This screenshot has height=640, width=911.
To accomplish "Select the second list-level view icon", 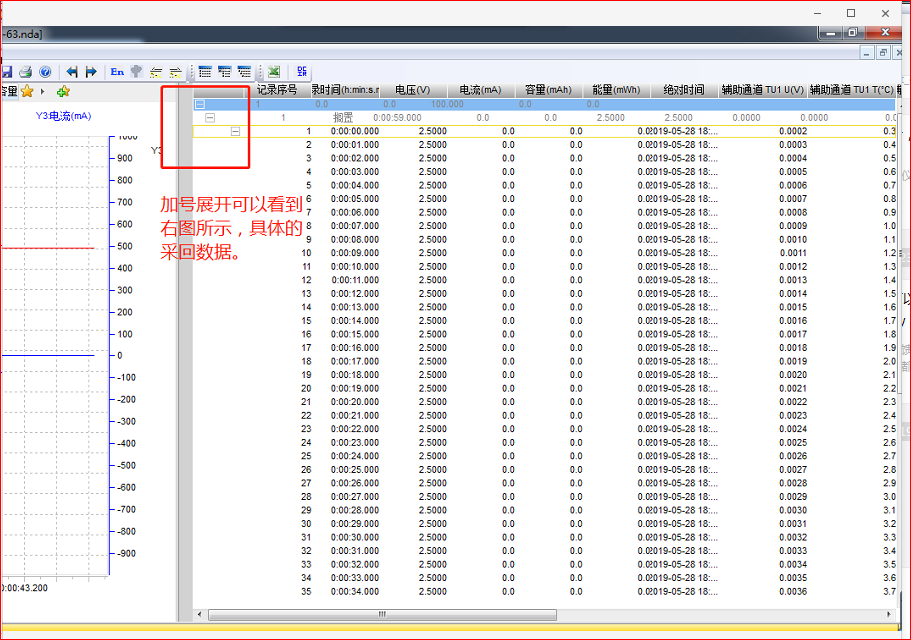I will click(x=225, y=71).
